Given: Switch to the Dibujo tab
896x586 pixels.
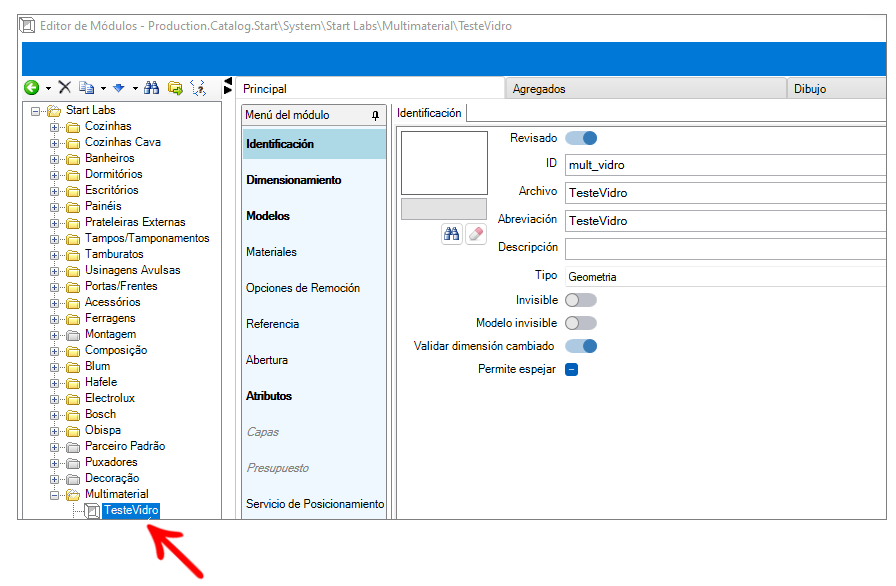Looking at the screenshot, I should [837, 89].
